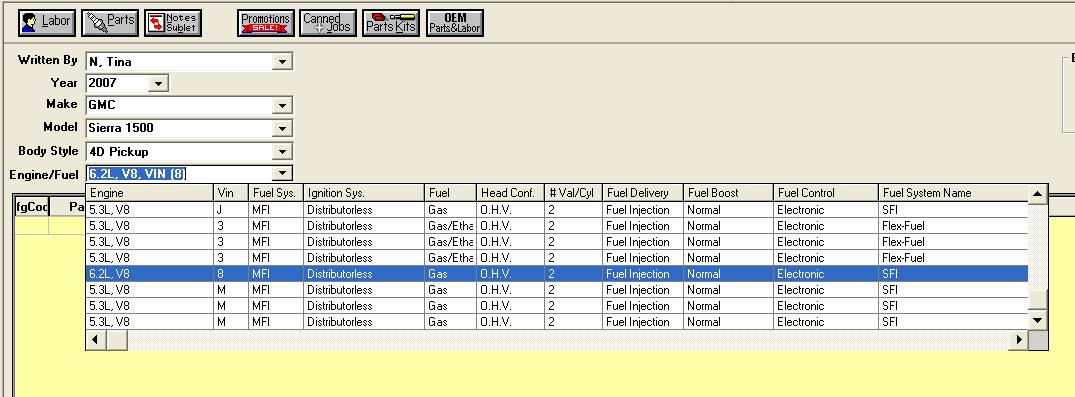Screen dimensions: 1075x397
Task: Open Canned Jobs toolbar button
Action: pos(328,23)
